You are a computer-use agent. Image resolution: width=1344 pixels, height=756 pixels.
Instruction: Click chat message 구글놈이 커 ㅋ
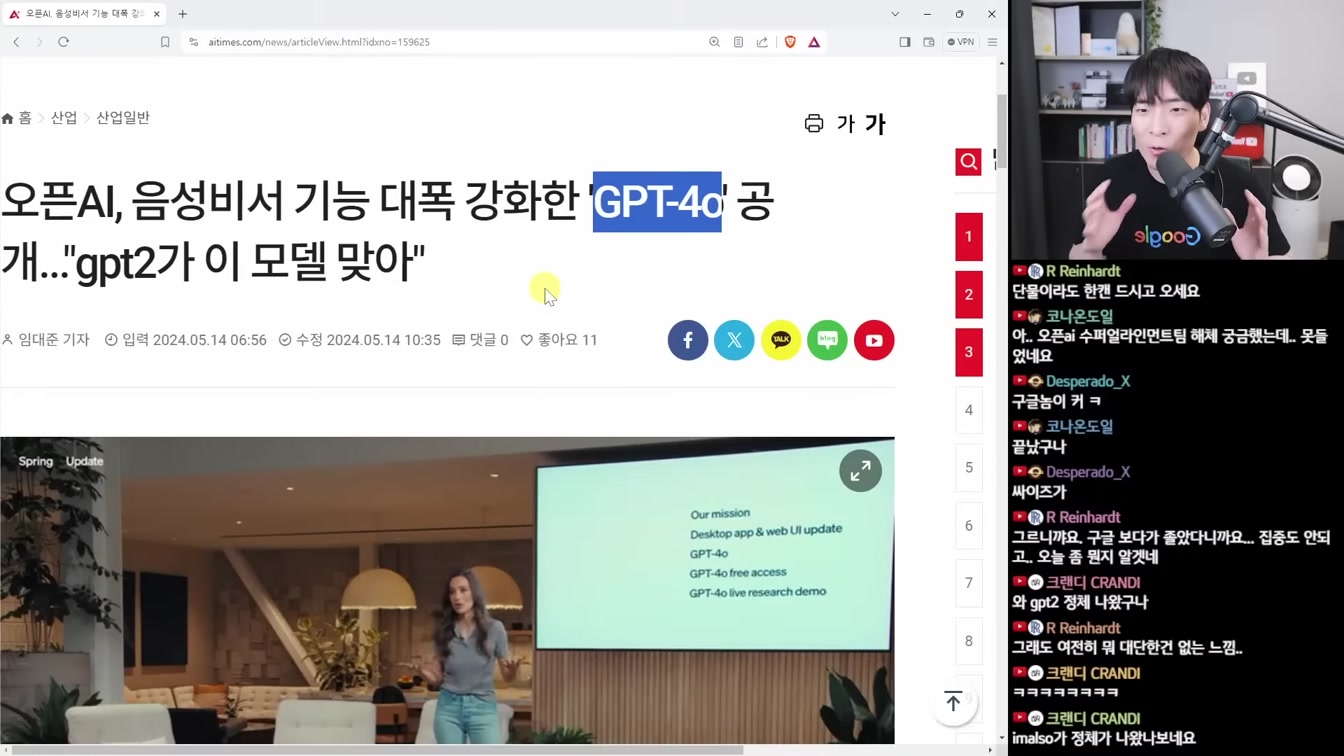coord(1056,401)
